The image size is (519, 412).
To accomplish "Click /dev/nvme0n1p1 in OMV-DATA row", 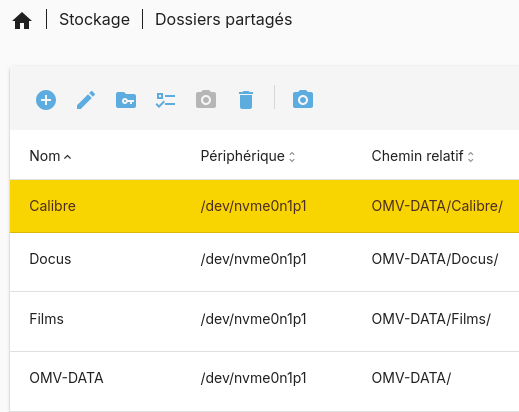I will (253, 378).
